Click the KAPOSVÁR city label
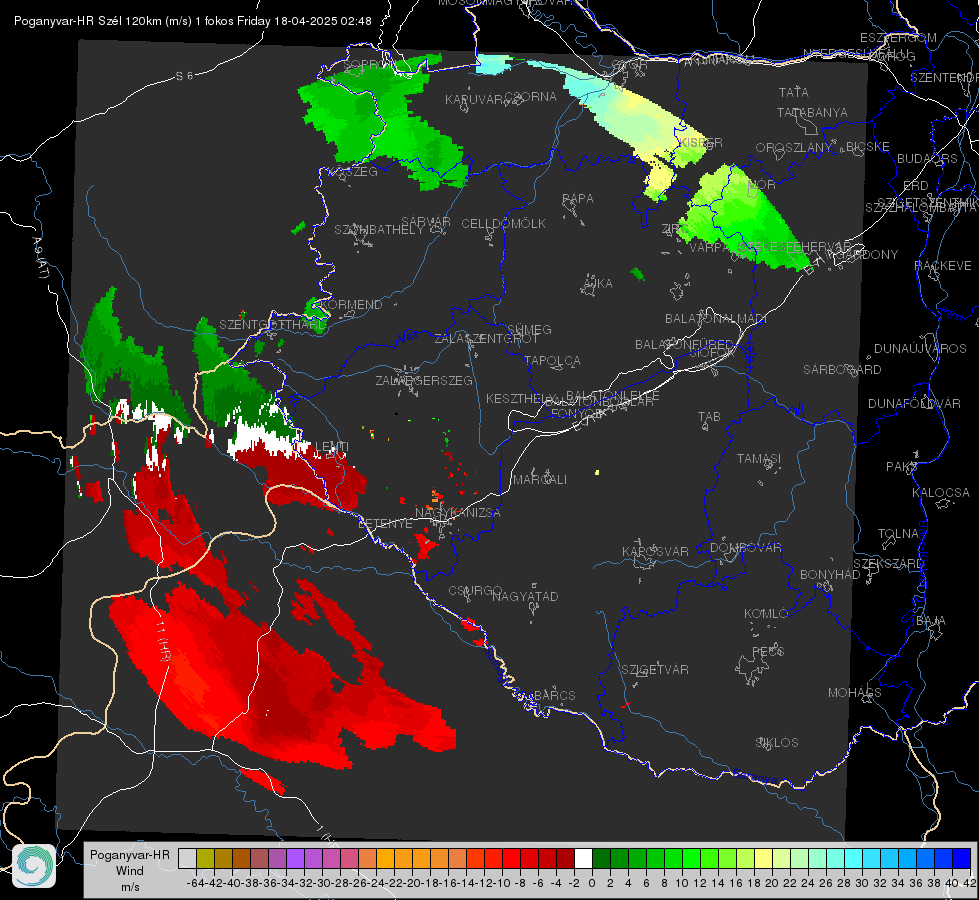Screen dimensions: 979x900 pyautogui.click(x=655, y=551)
